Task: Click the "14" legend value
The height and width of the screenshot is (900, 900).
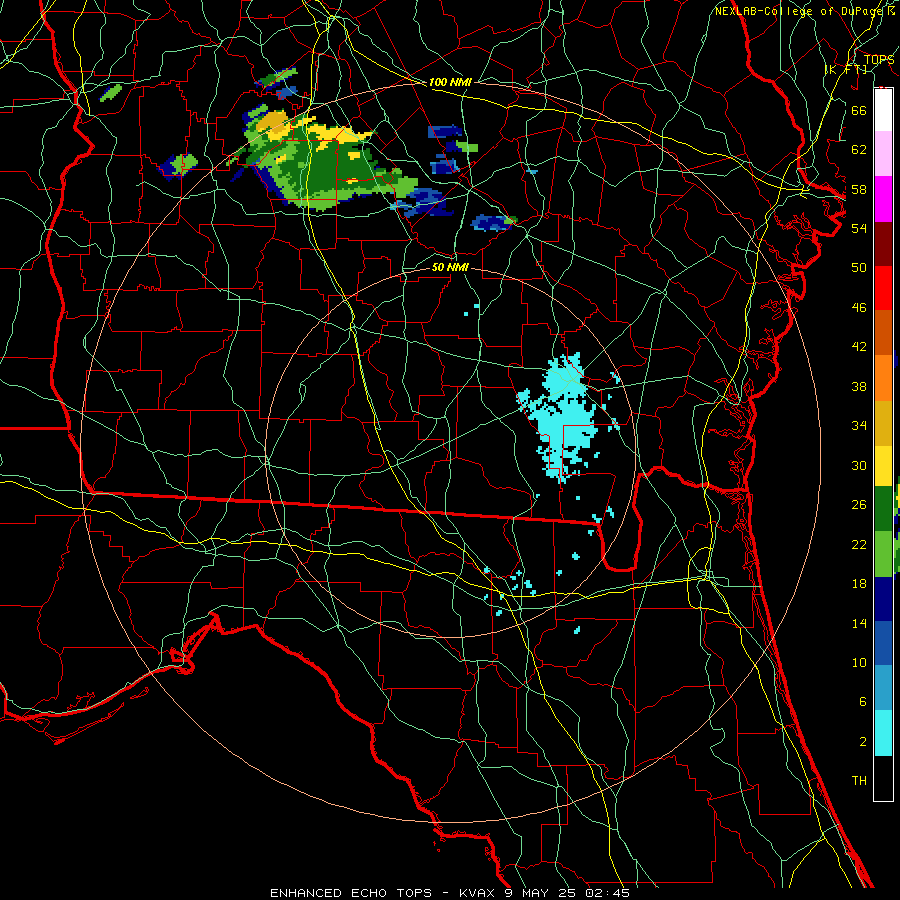Action: (859, 623)
